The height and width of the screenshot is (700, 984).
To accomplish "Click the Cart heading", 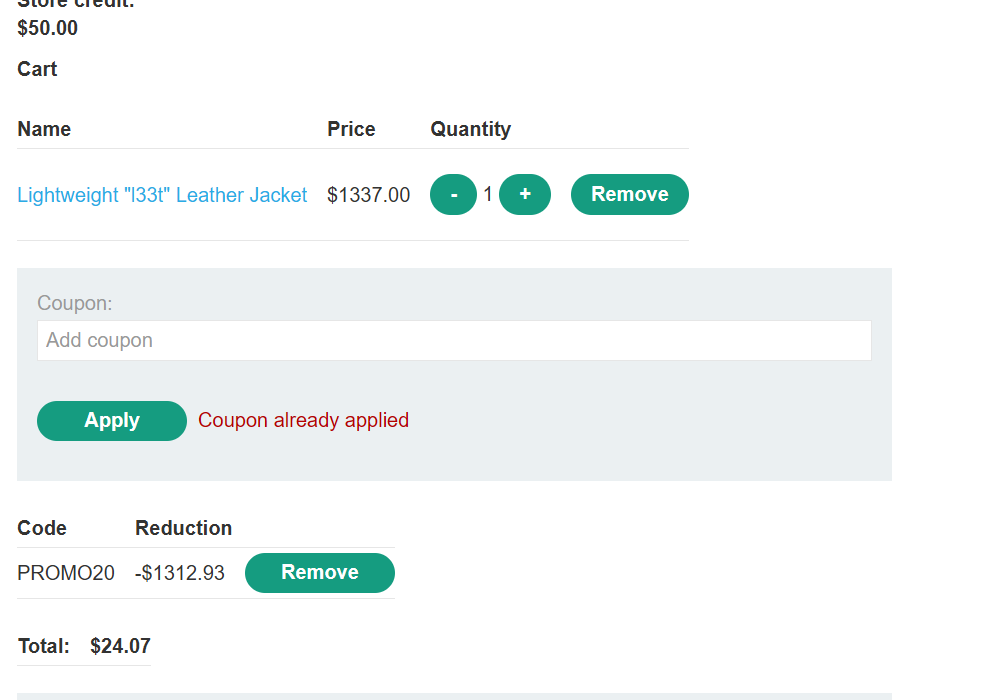I will pos(37,69).
